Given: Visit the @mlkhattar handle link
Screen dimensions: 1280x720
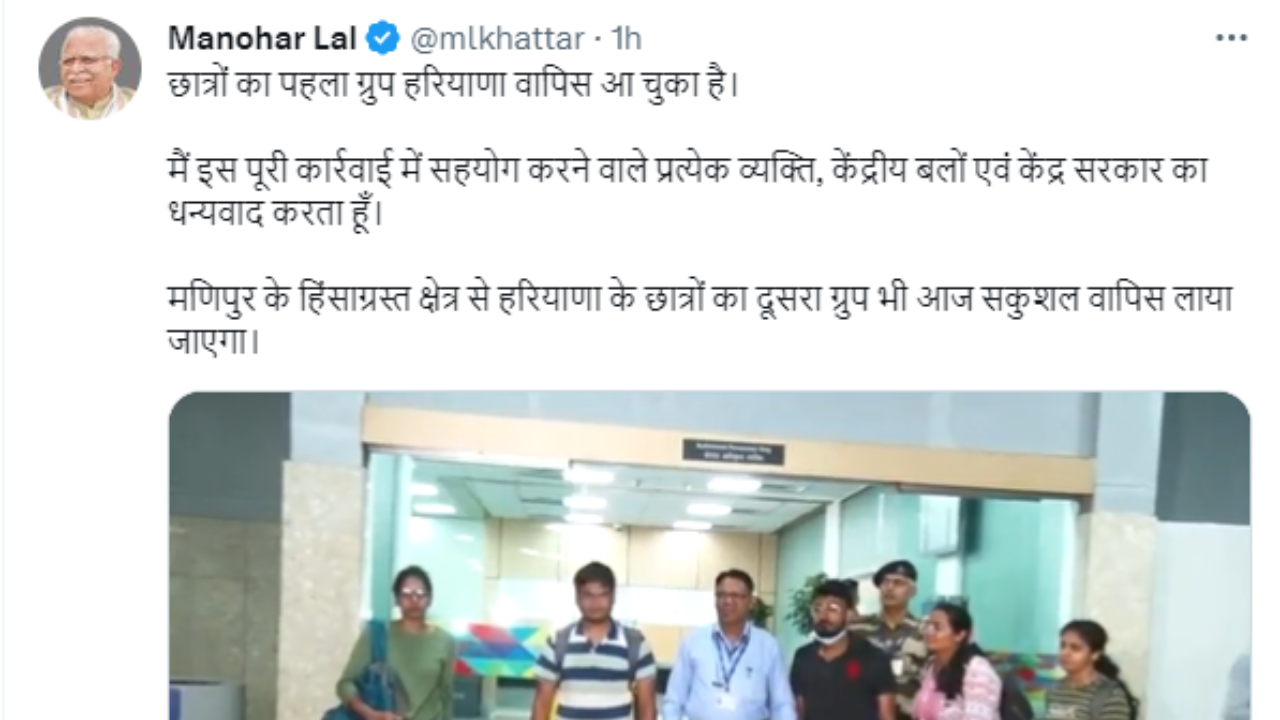Looking at the screenshot, I should tap(496, 39).
